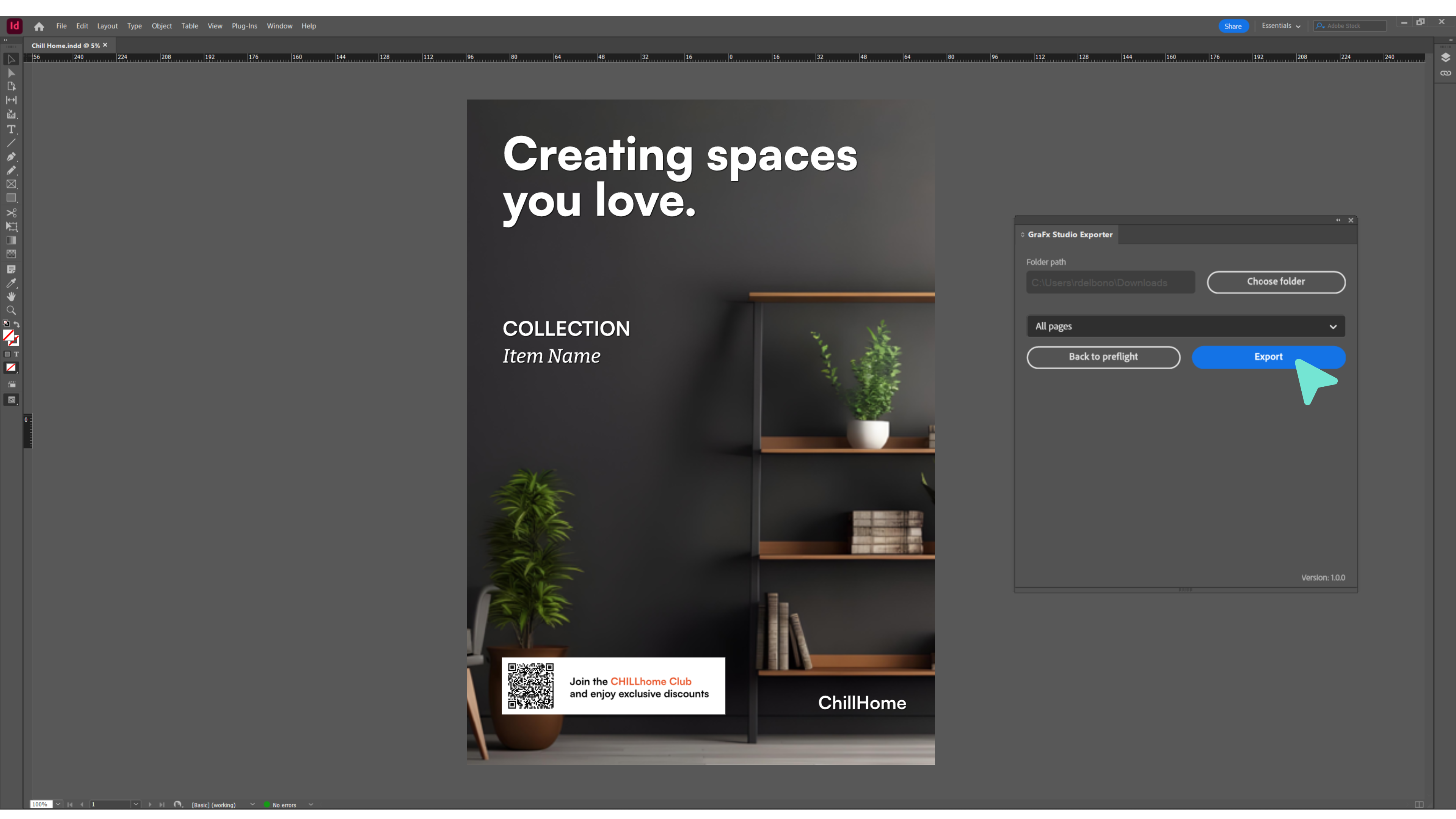Screen dimensions: 1456x819
Task: Expand the No errors preflight menu
Action: coord(311,804)
